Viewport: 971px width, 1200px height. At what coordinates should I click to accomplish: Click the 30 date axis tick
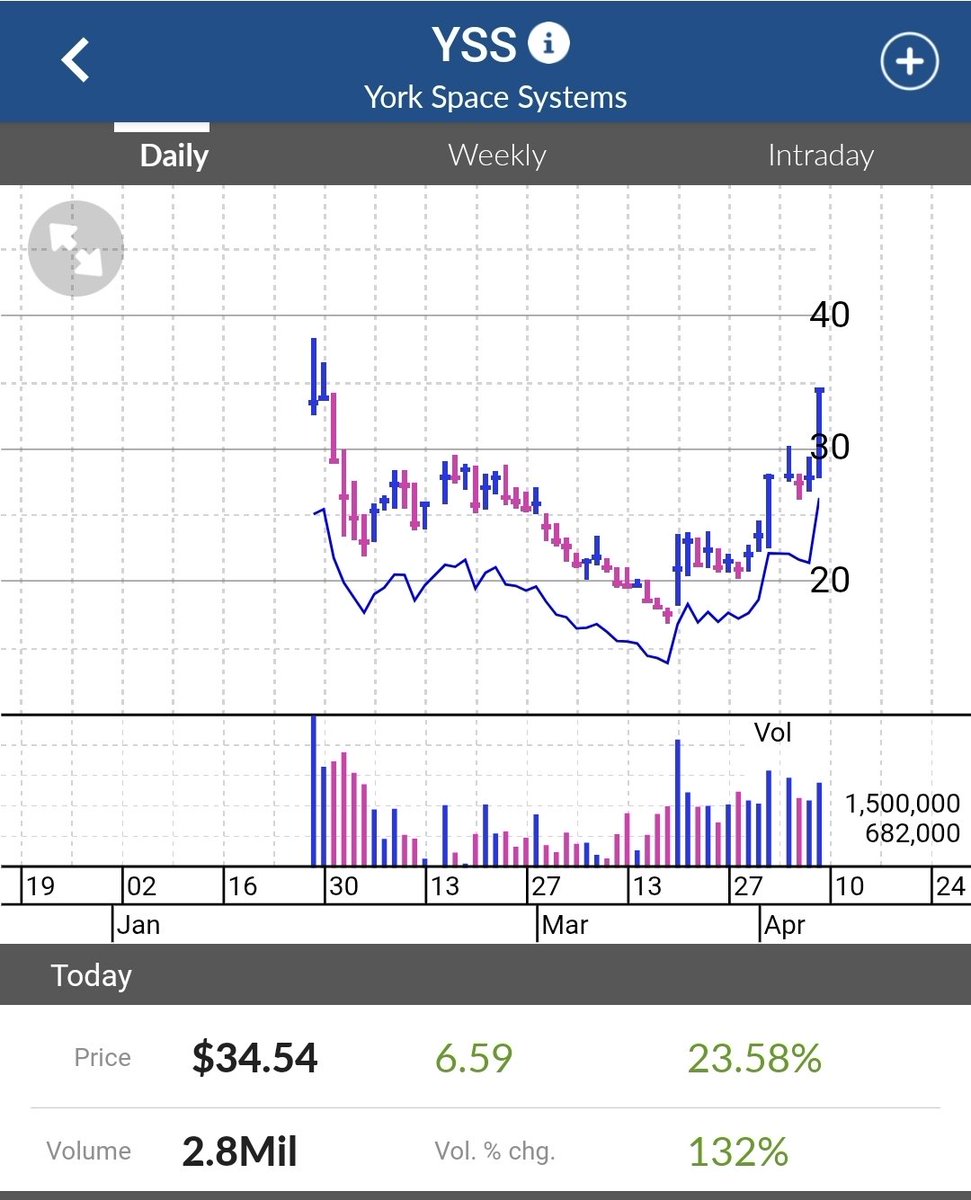(x=344, y=887)
